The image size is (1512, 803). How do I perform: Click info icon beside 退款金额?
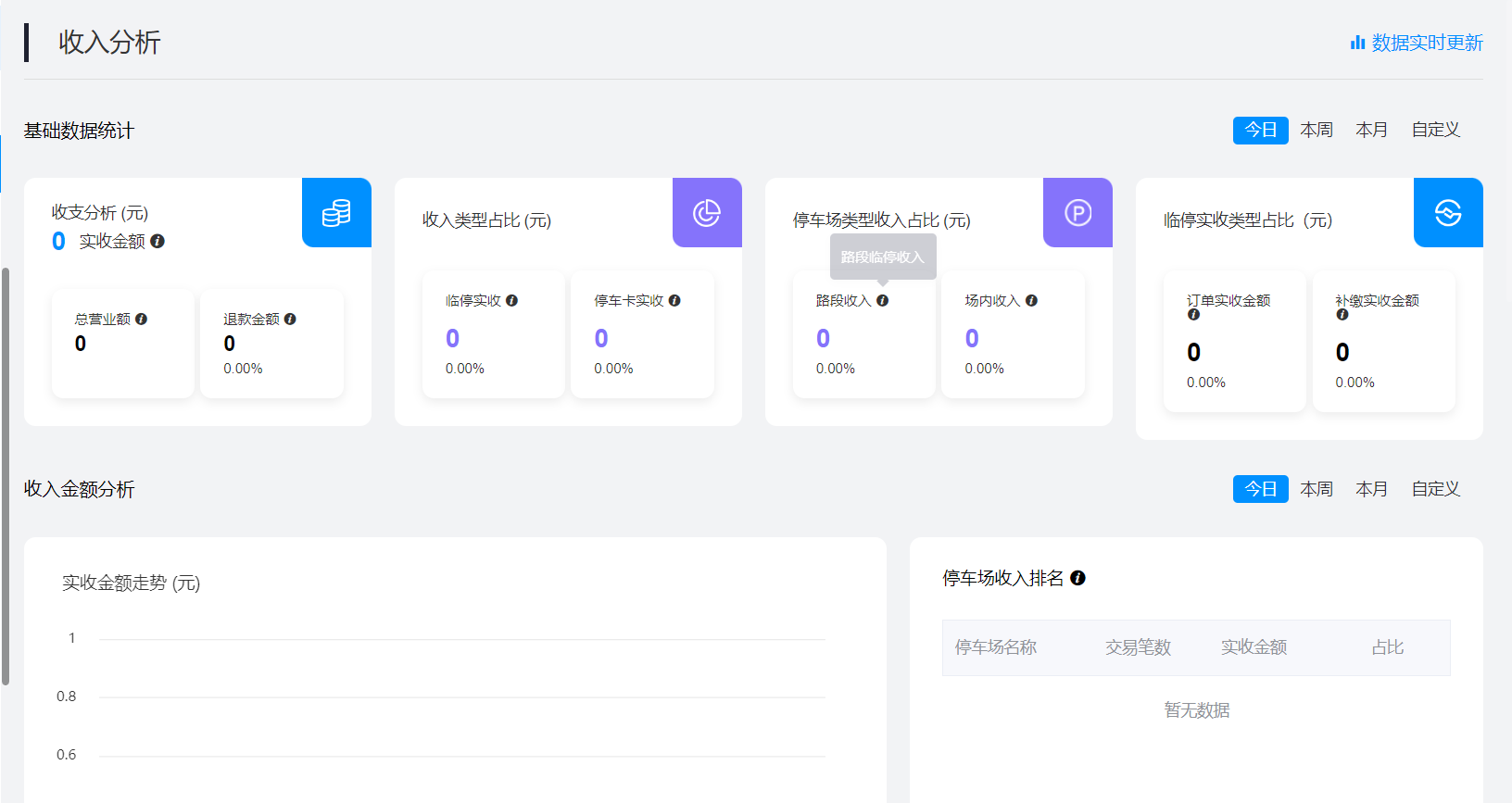click(x=290, y=319)
